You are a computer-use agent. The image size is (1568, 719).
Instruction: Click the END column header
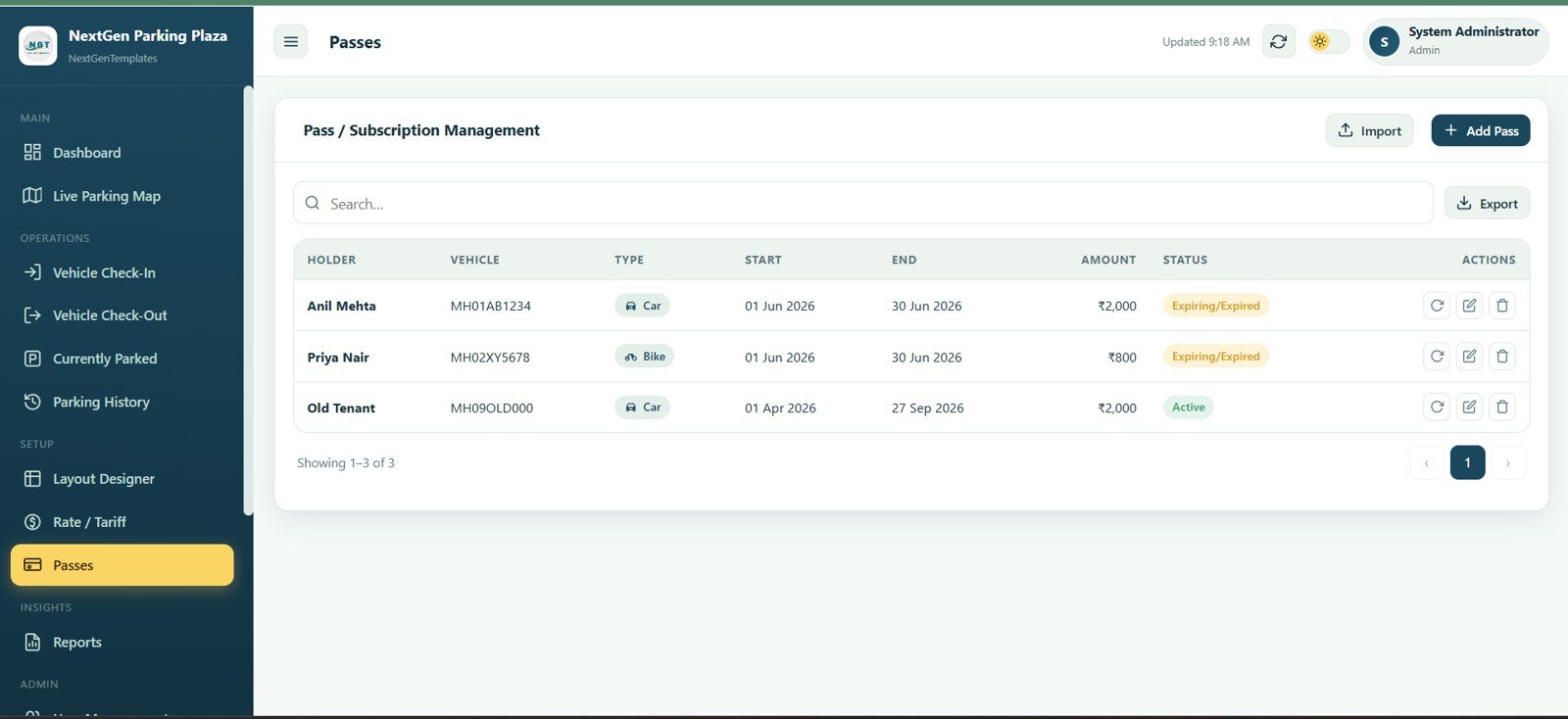click(904, 260)
